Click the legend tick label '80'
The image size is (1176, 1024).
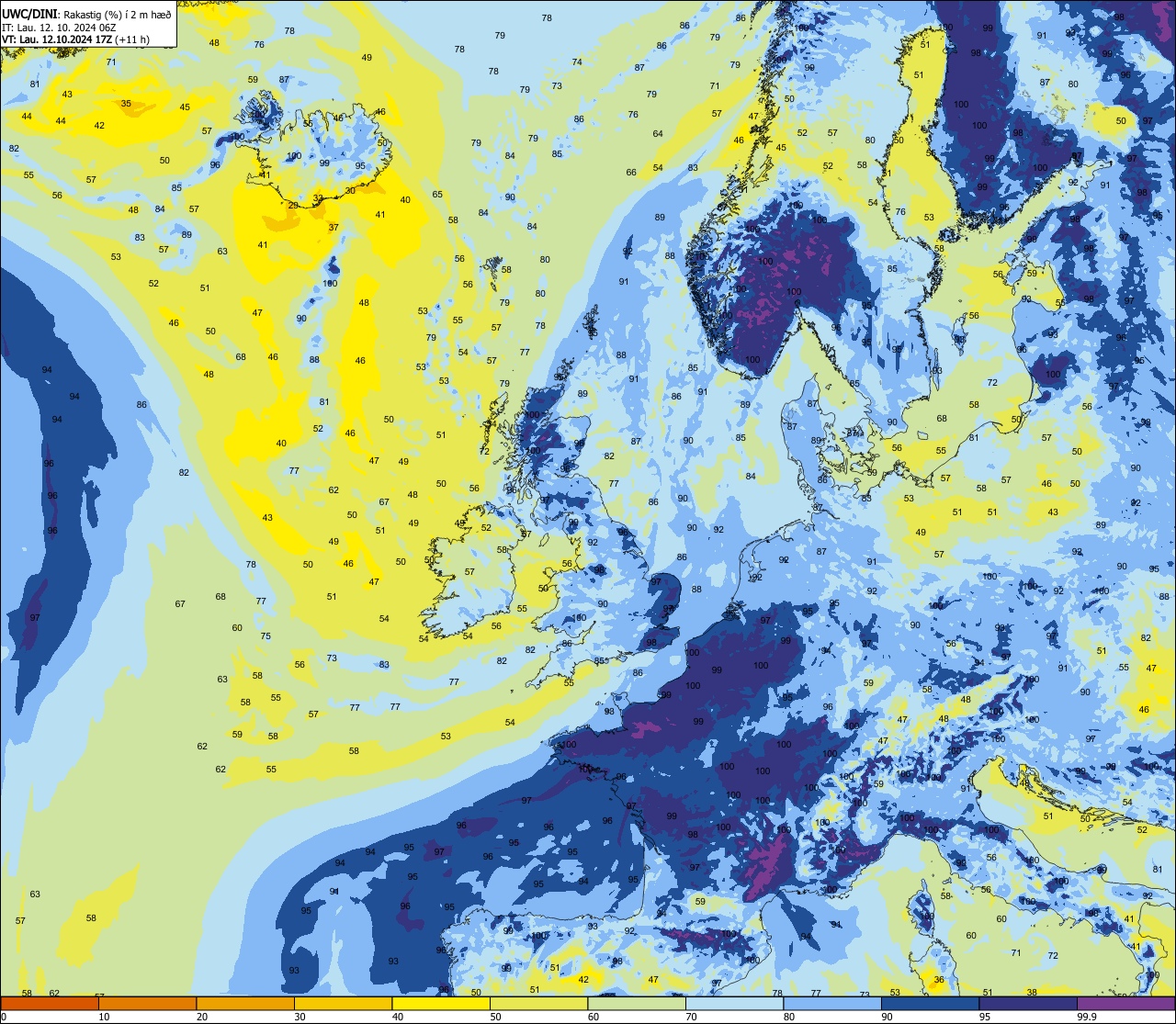tap(789, 1017)
